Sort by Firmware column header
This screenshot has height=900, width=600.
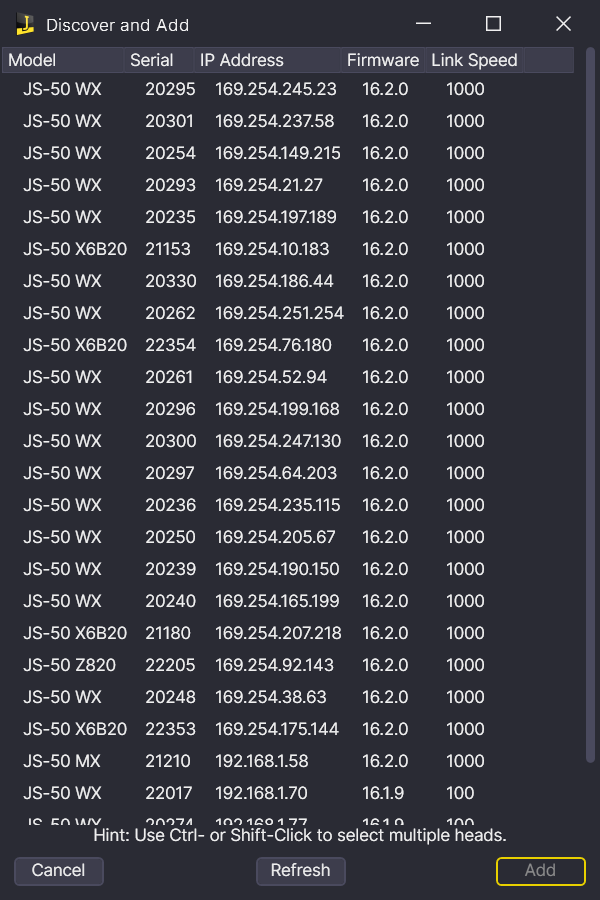tap(383, 60)
